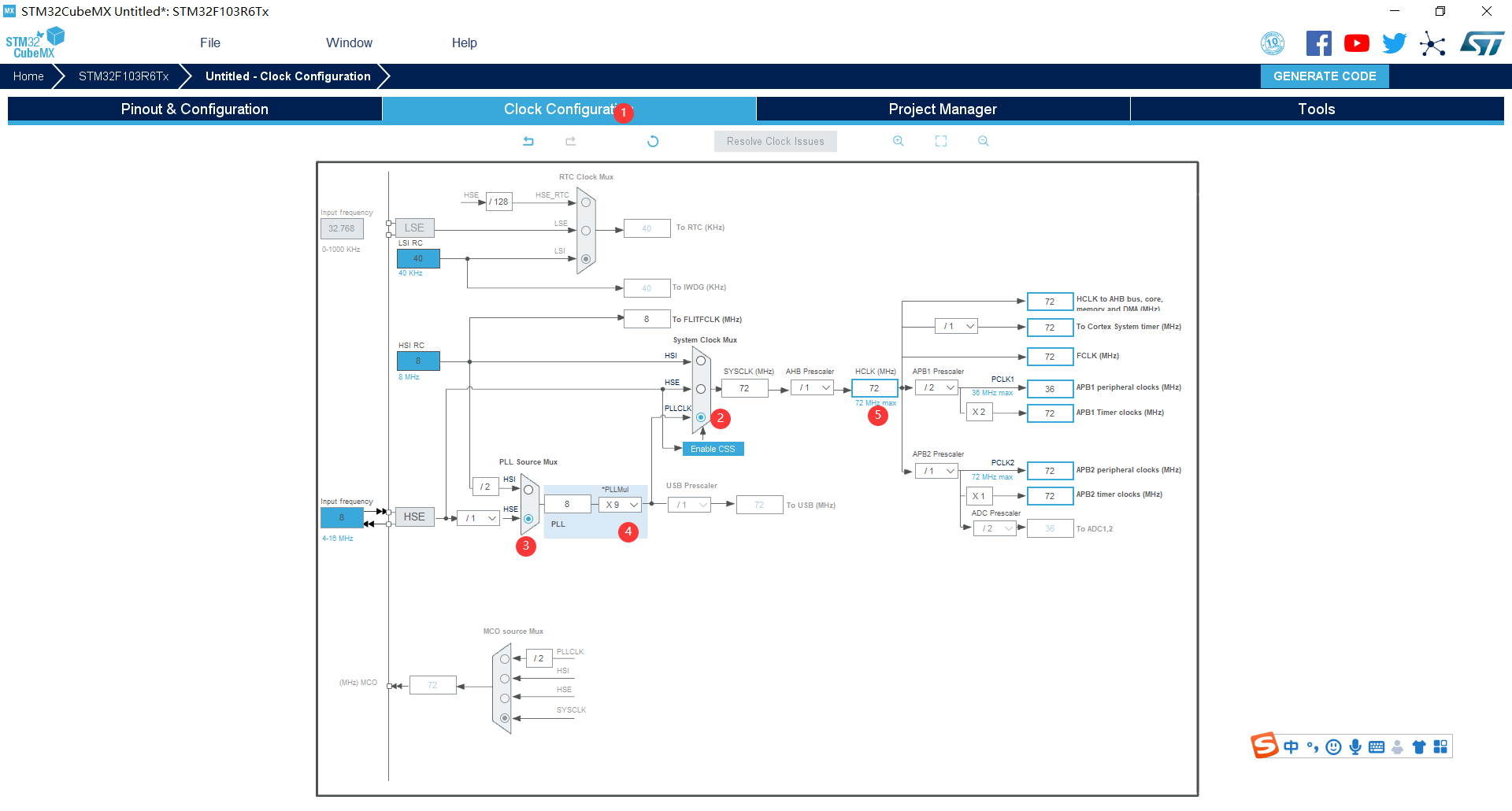Fit clock diagram to screen icon

(x=940, y=141)
